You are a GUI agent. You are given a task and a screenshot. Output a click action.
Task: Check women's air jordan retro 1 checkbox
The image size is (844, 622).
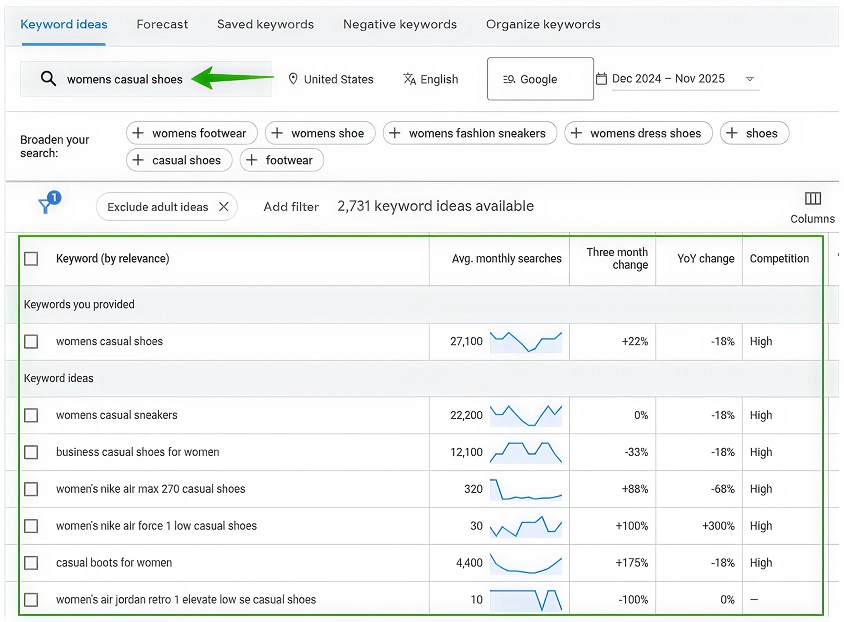[x=31, y=599]
